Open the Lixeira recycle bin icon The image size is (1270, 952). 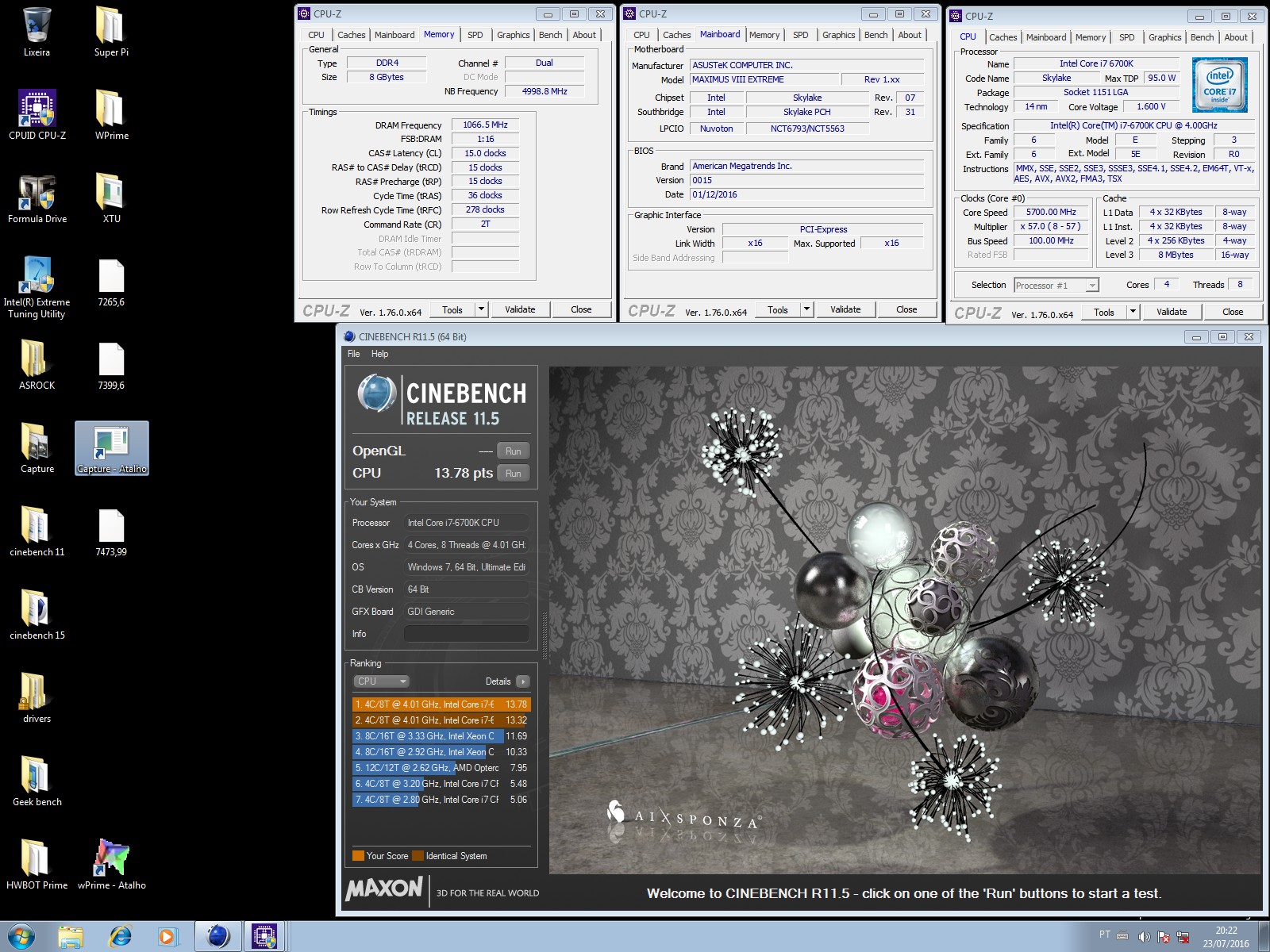click(37, 32)
